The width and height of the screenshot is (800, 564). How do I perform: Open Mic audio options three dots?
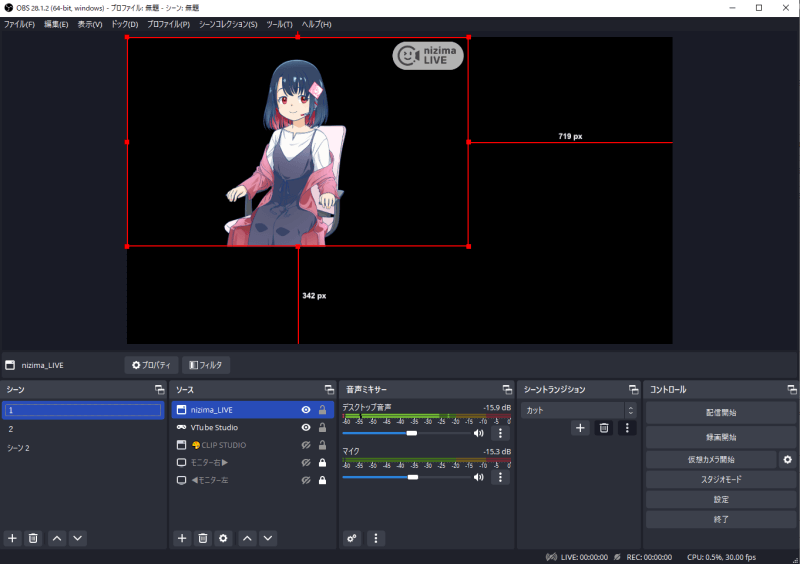tap(500, 477)
